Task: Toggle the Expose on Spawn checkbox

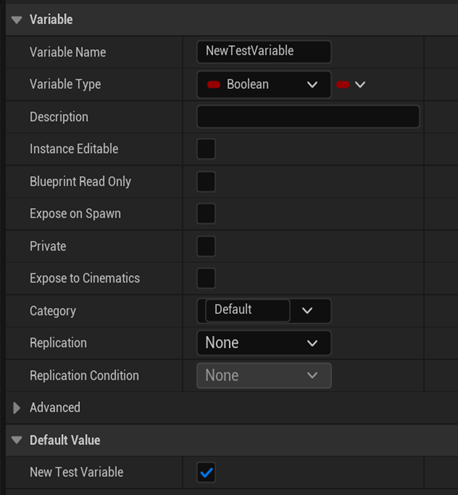Action: pos(206,213)
